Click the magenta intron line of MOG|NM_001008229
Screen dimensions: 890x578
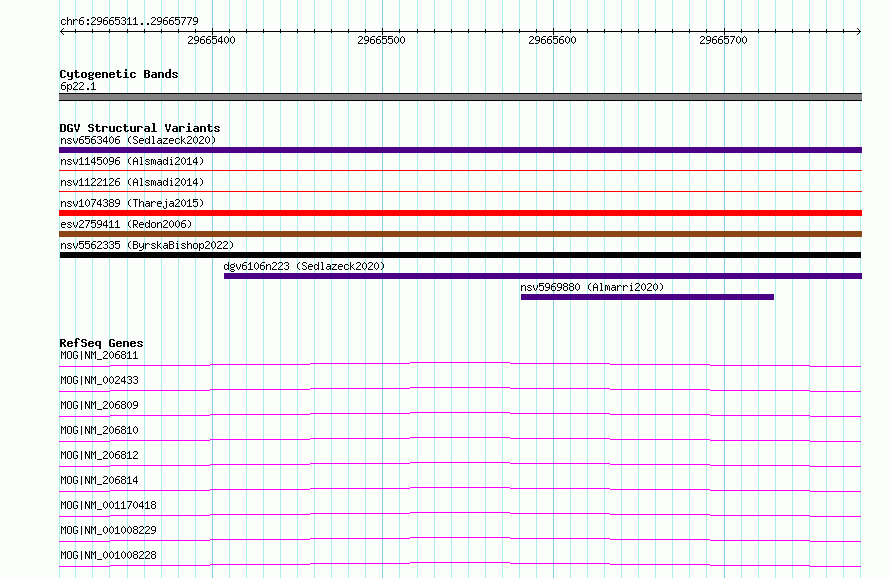pyautogui.click(x=460, y=538)
